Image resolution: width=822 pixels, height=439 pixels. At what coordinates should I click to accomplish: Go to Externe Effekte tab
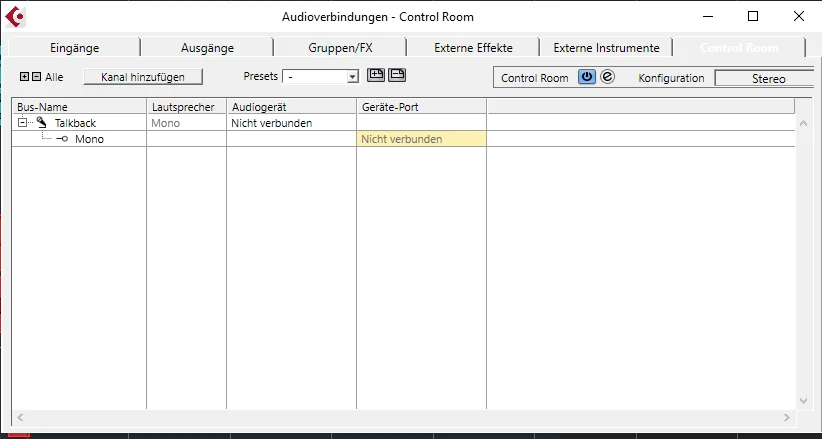473,47
